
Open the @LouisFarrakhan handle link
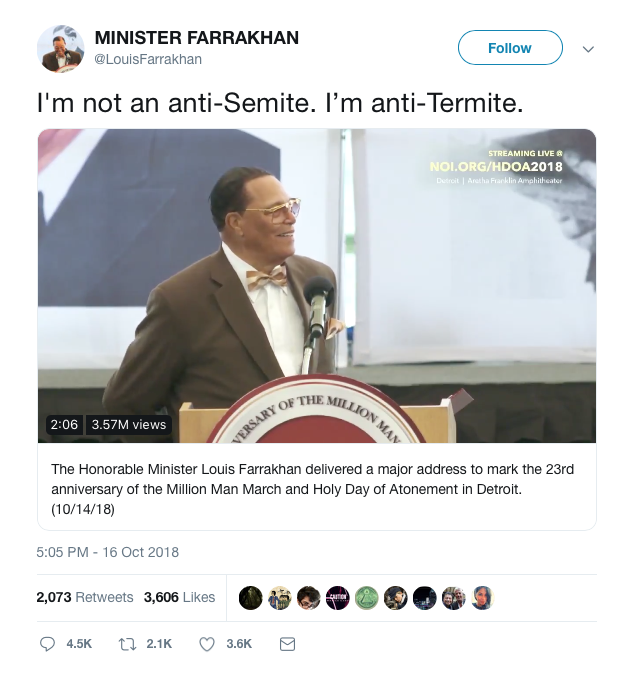coord(148,59)
